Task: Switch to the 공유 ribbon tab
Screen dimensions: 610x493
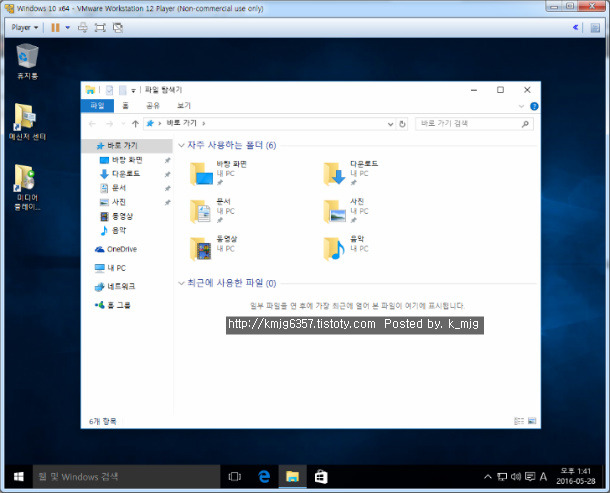Action: [153, 105]
